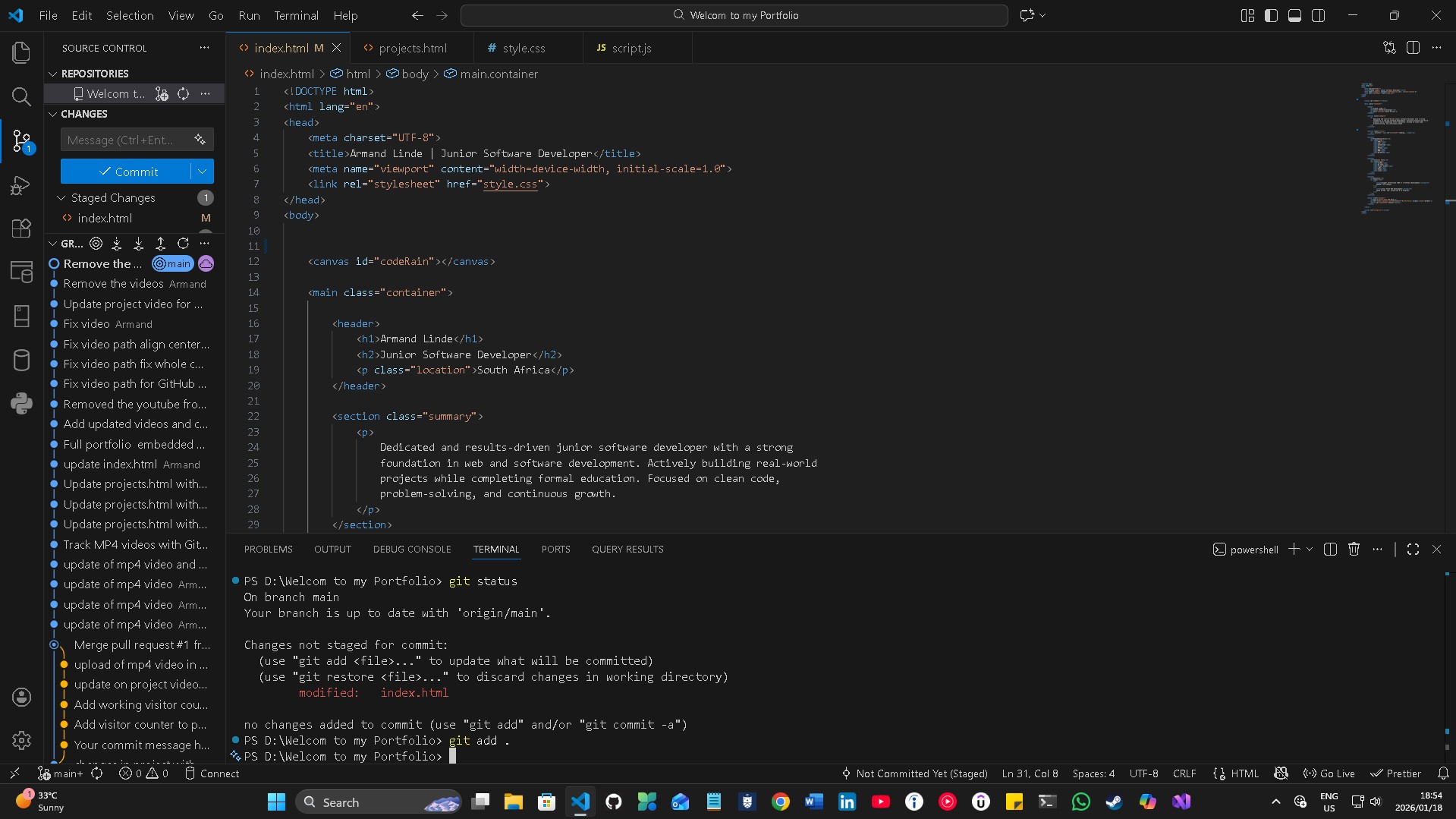Launch GitHub Desktop from the taskbar
This screenshot has height=819, width=1456.
tap(613, 802)
